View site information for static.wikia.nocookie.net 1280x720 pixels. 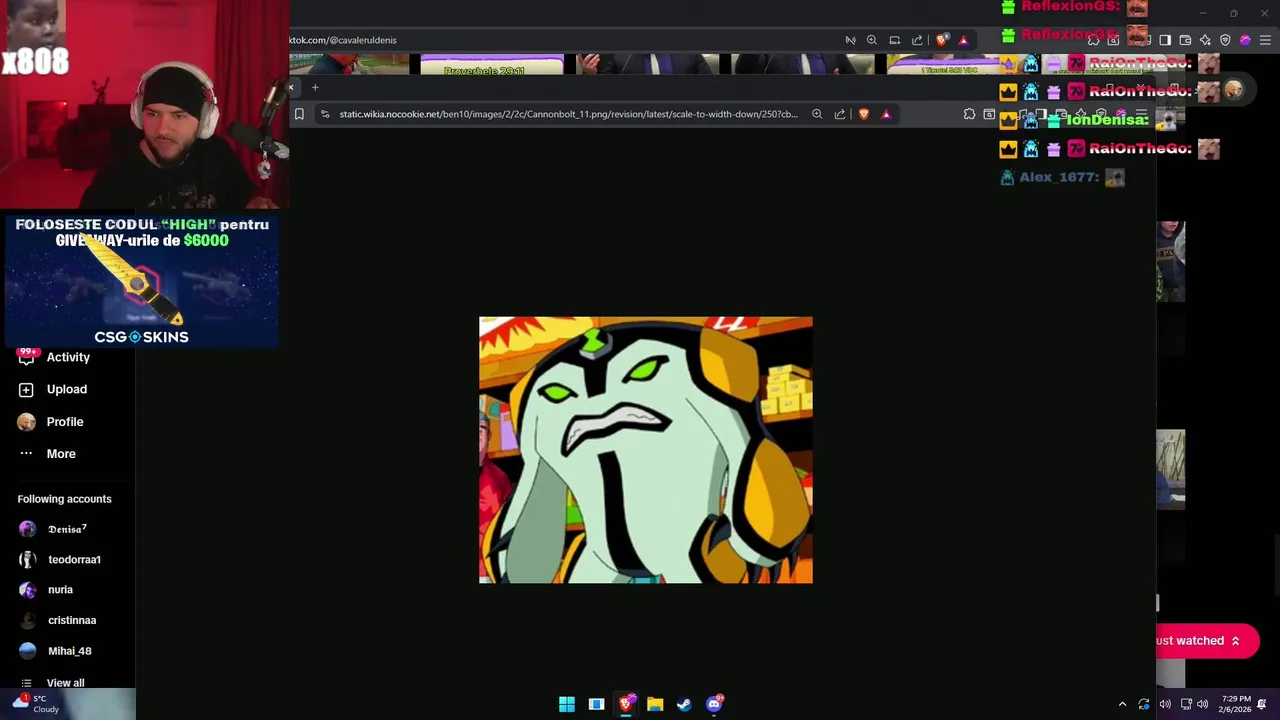click(x=325, y=114)
